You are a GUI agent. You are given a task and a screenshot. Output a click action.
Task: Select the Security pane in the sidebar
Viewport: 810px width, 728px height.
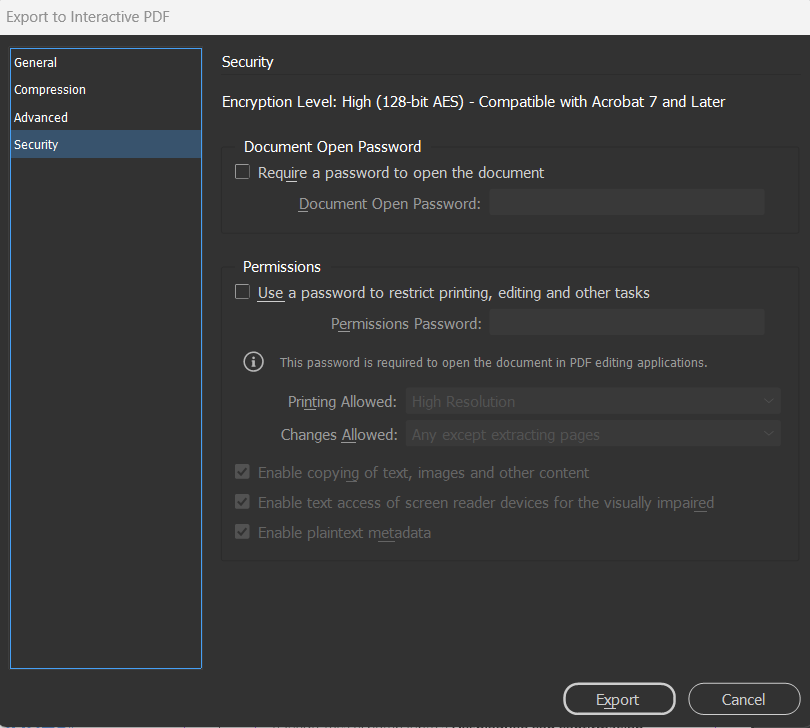36,144
